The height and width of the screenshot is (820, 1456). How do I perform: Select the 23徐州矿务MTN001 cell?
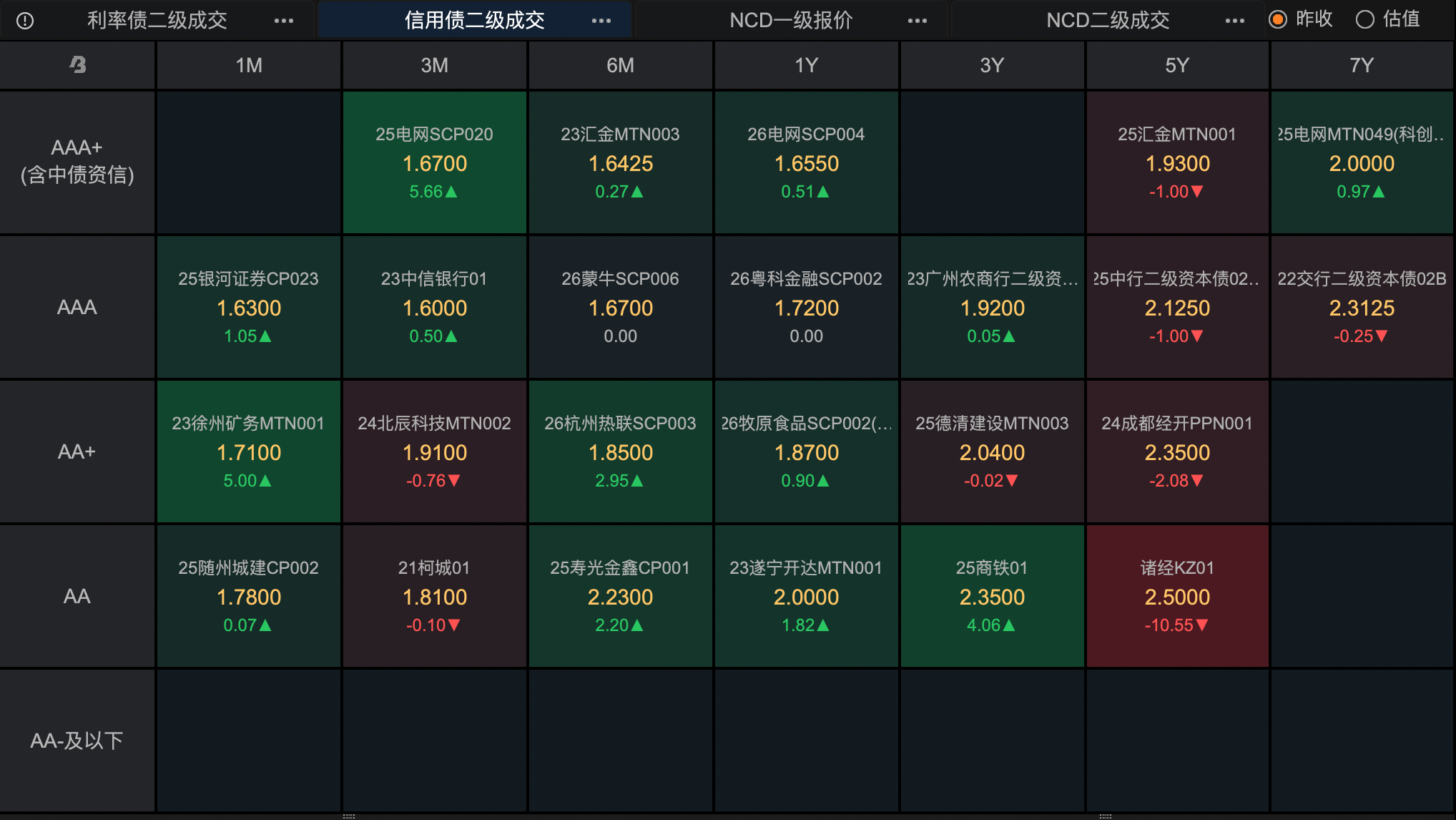[248, 452]
